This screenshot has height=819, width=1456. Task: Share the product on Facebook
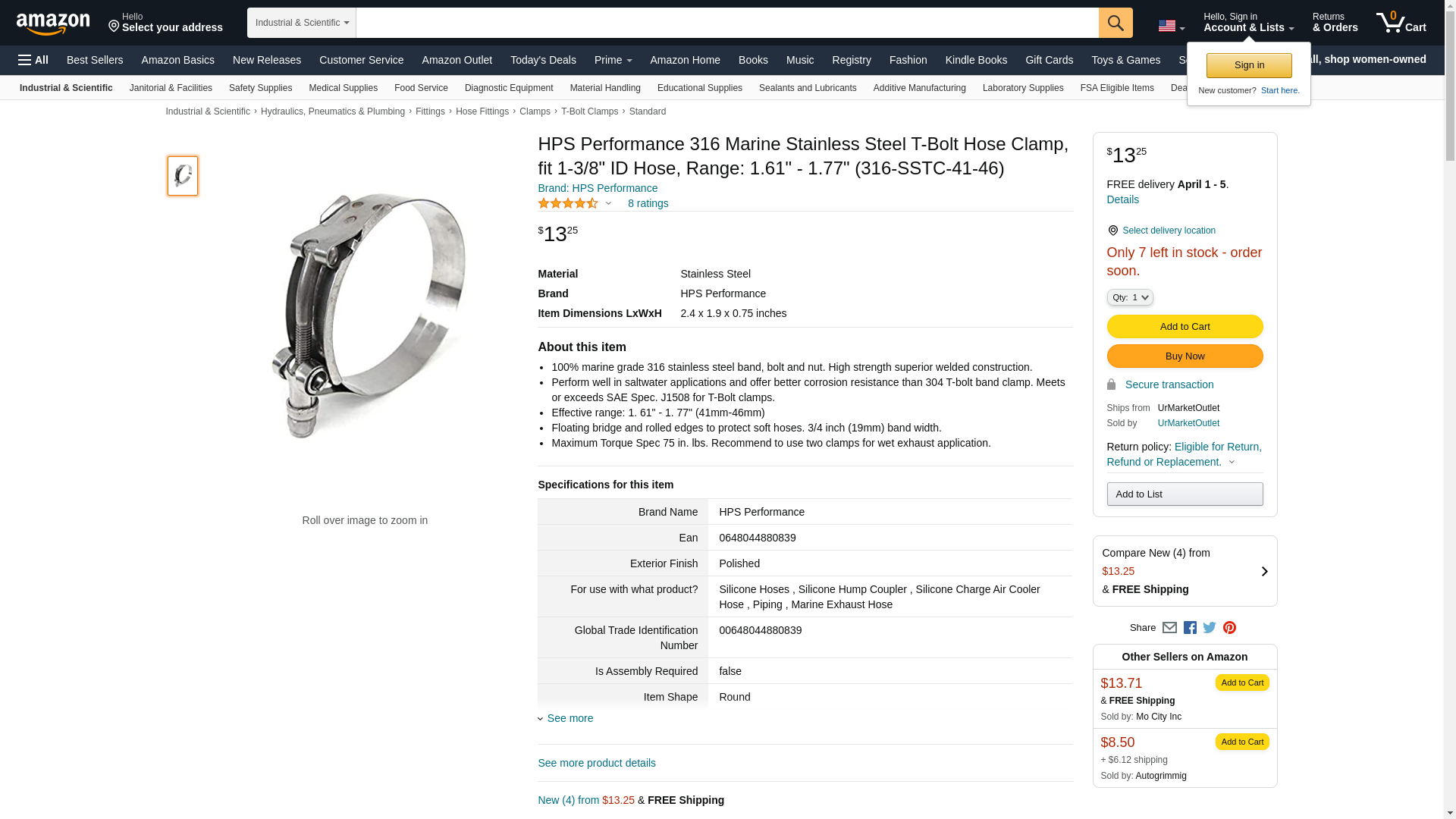(x=1190, y=628)
